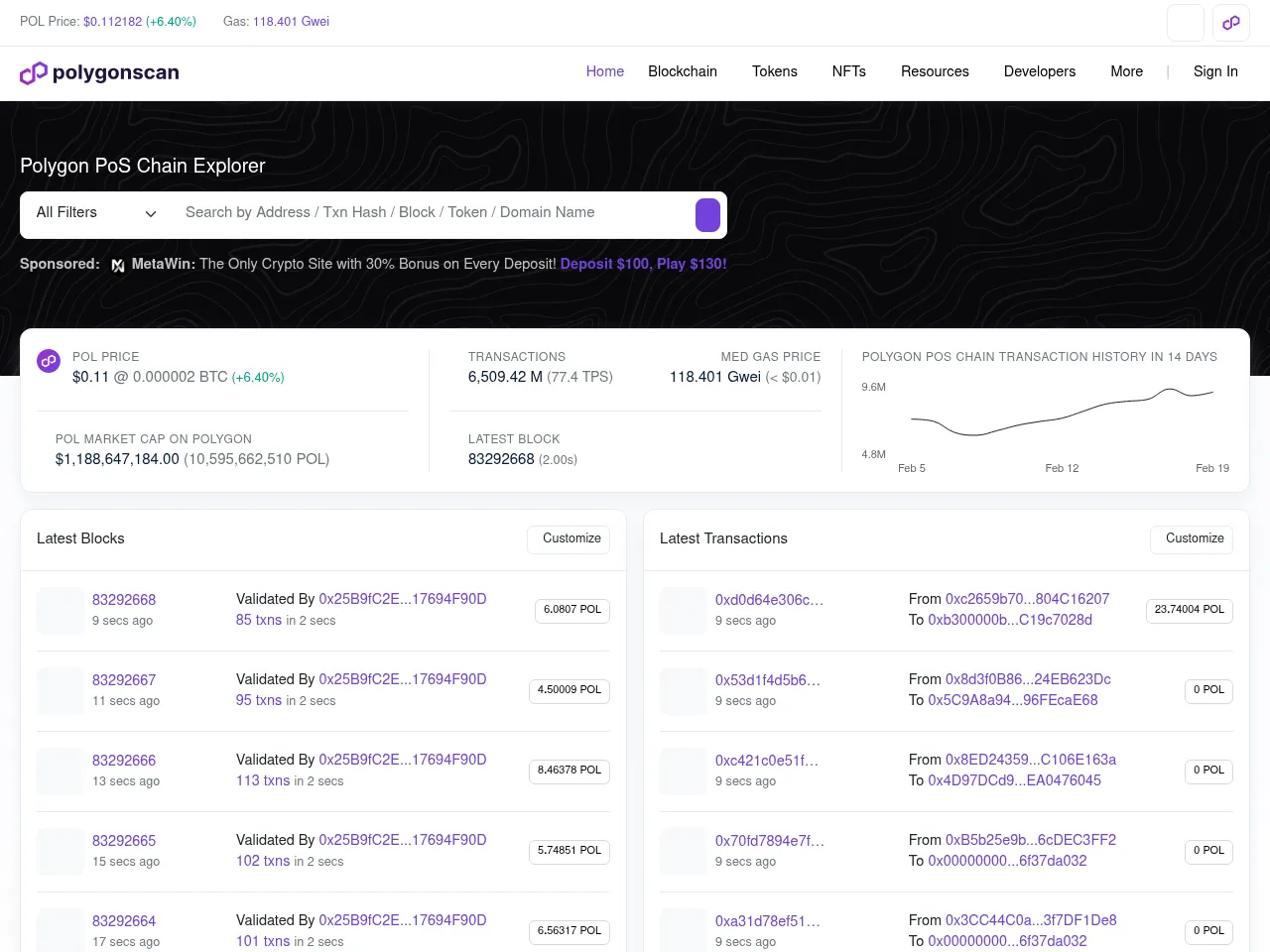The height and width of the screenshot is (952, 1270).
Task: Click the Polygon network icon button top-right
Action: click(1231, 23)
